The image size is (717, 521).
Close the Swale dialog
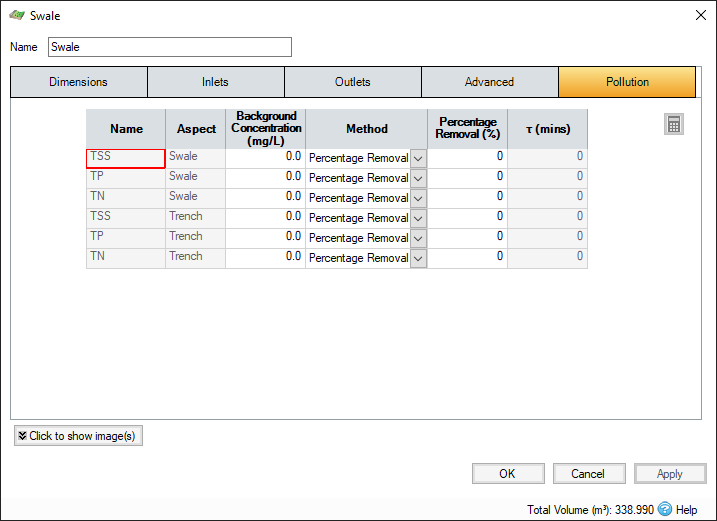click(x=701, y=15)
